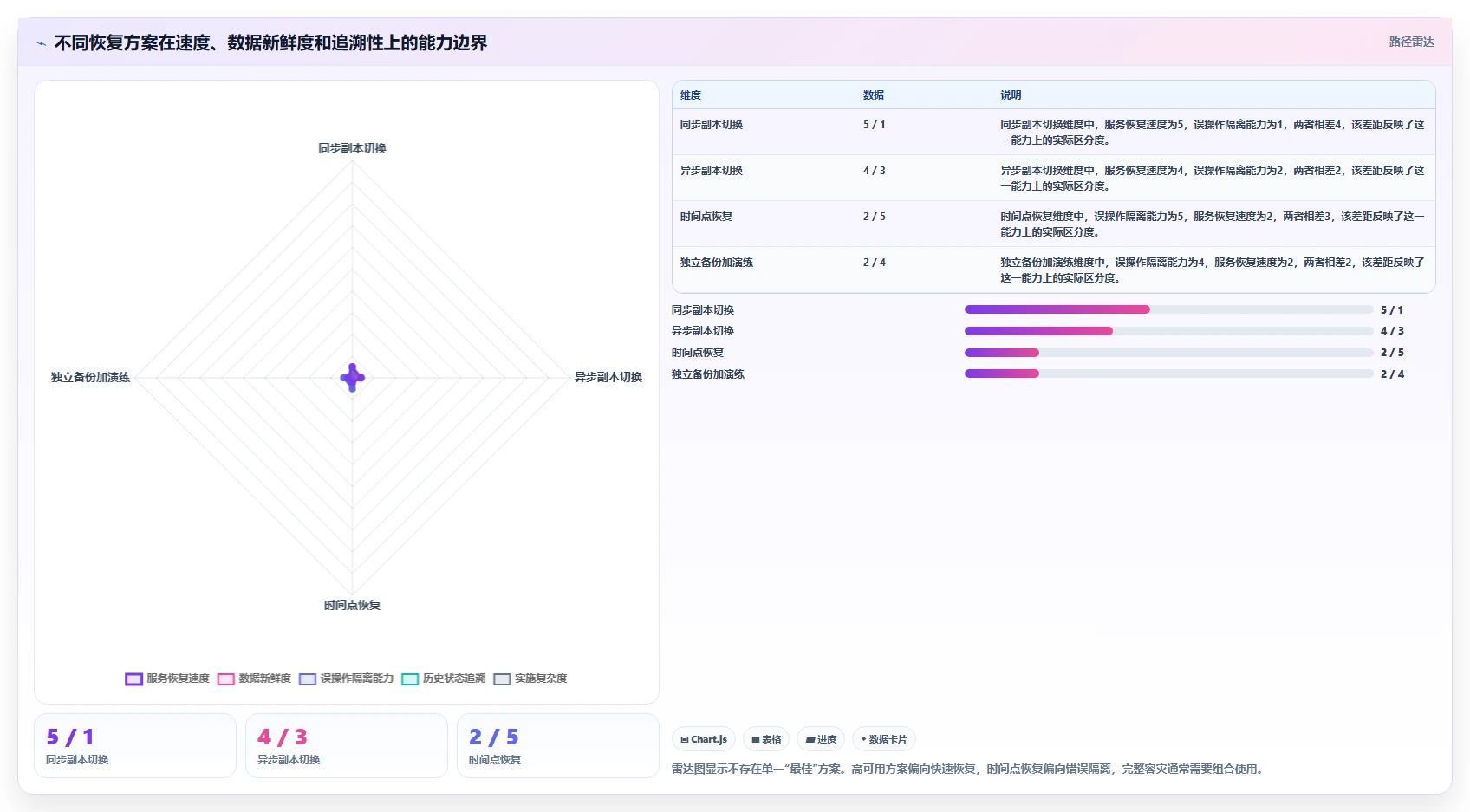Select the 同步副本切换 table row name

[712, 125]
